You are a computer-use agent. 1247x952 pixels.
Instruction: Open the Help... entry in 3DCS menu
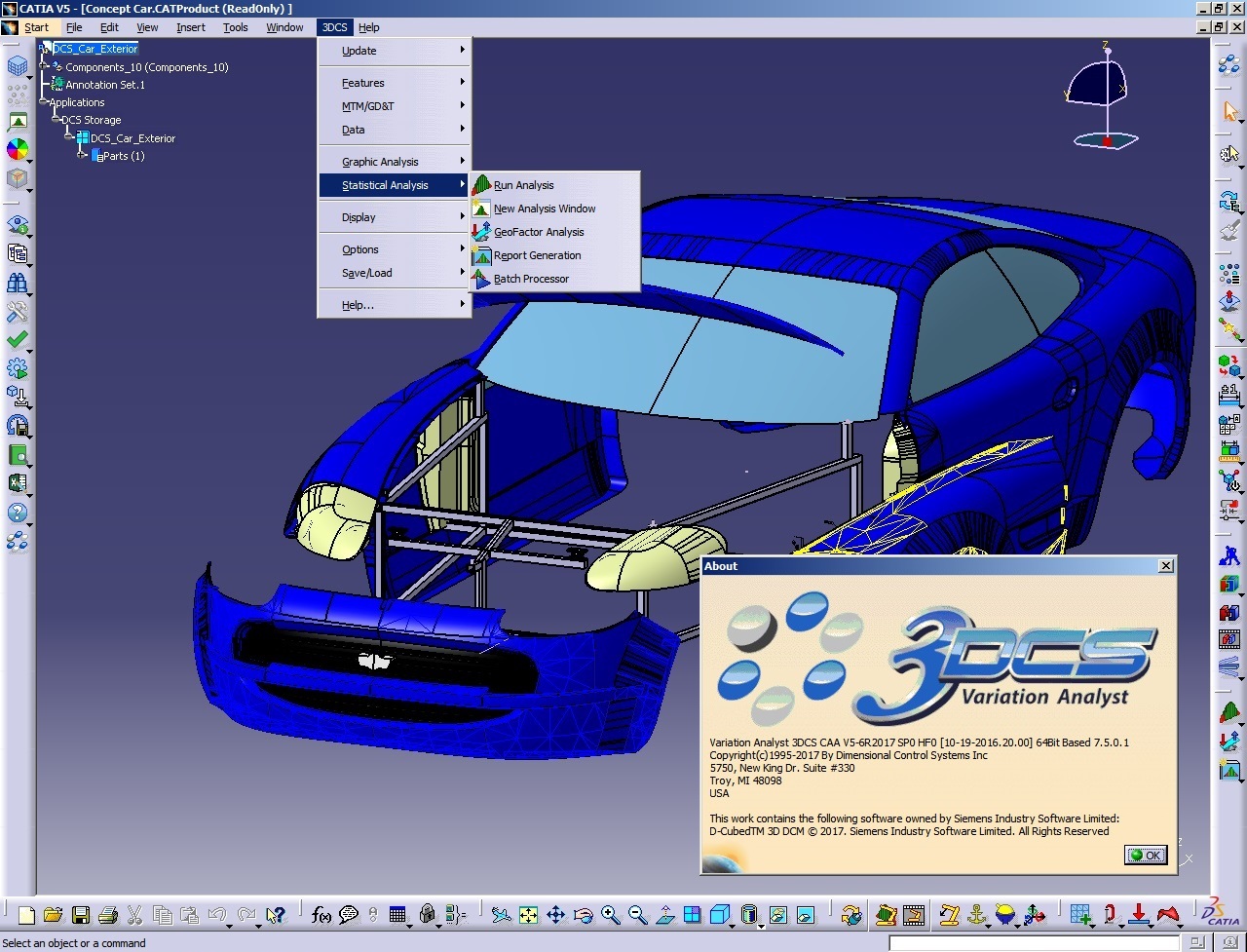click(395, 305)
